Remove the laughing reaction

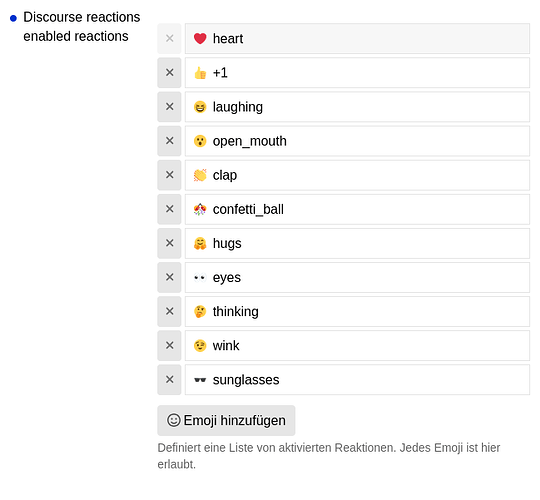click(169, 107)
